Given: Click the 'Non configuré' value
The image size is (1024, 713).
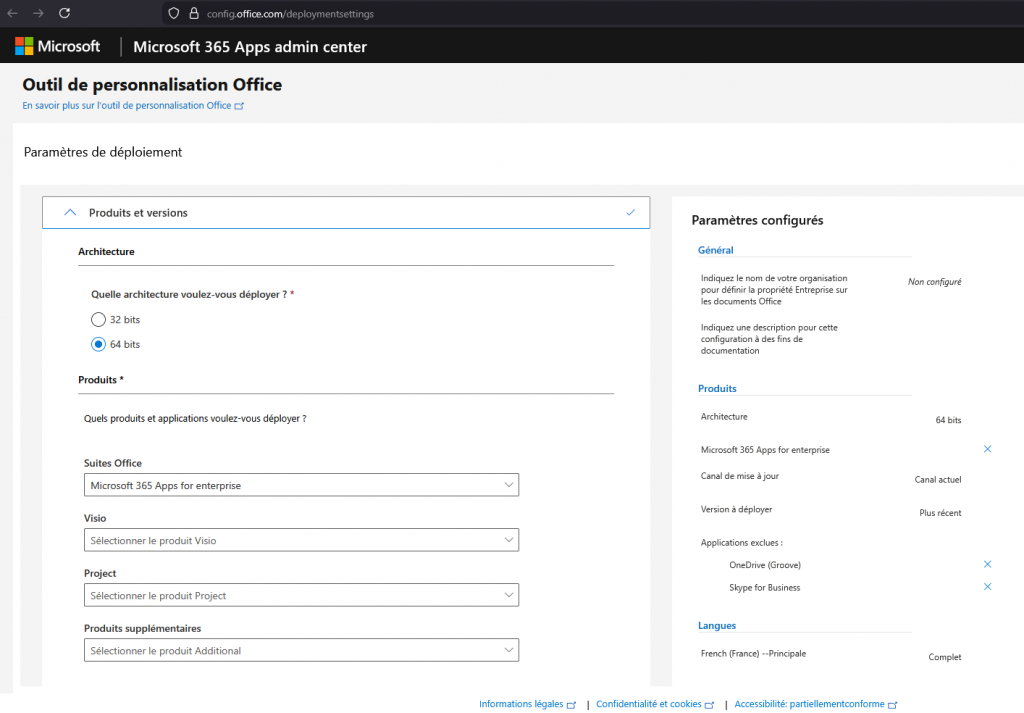Looking at the screenshot, I should [x=935, y=281].
